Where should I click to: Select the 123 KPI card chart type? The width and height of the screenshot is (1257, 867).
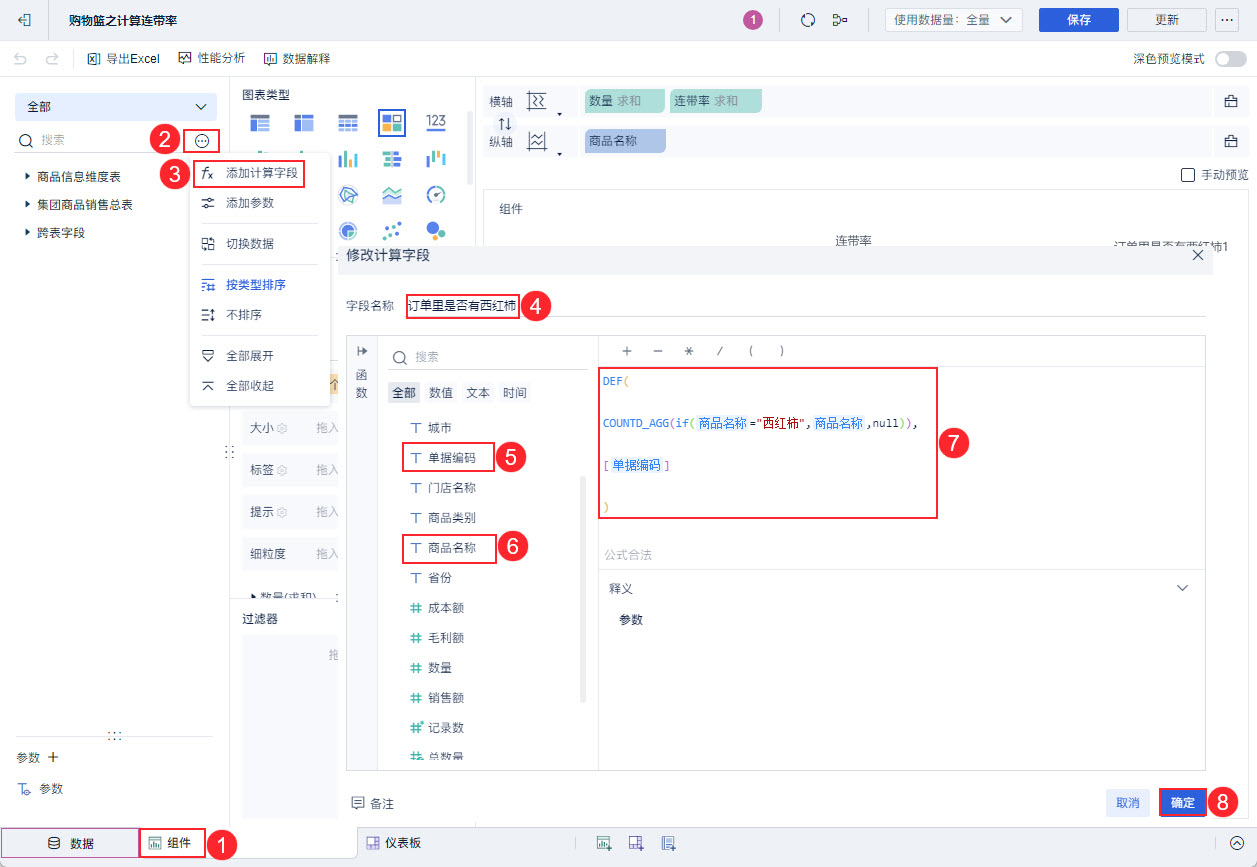(x=436, y=121)
